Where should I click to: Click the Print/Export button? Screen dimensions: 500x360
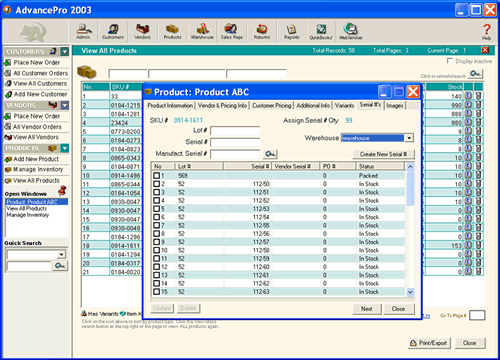click(429, 343)
